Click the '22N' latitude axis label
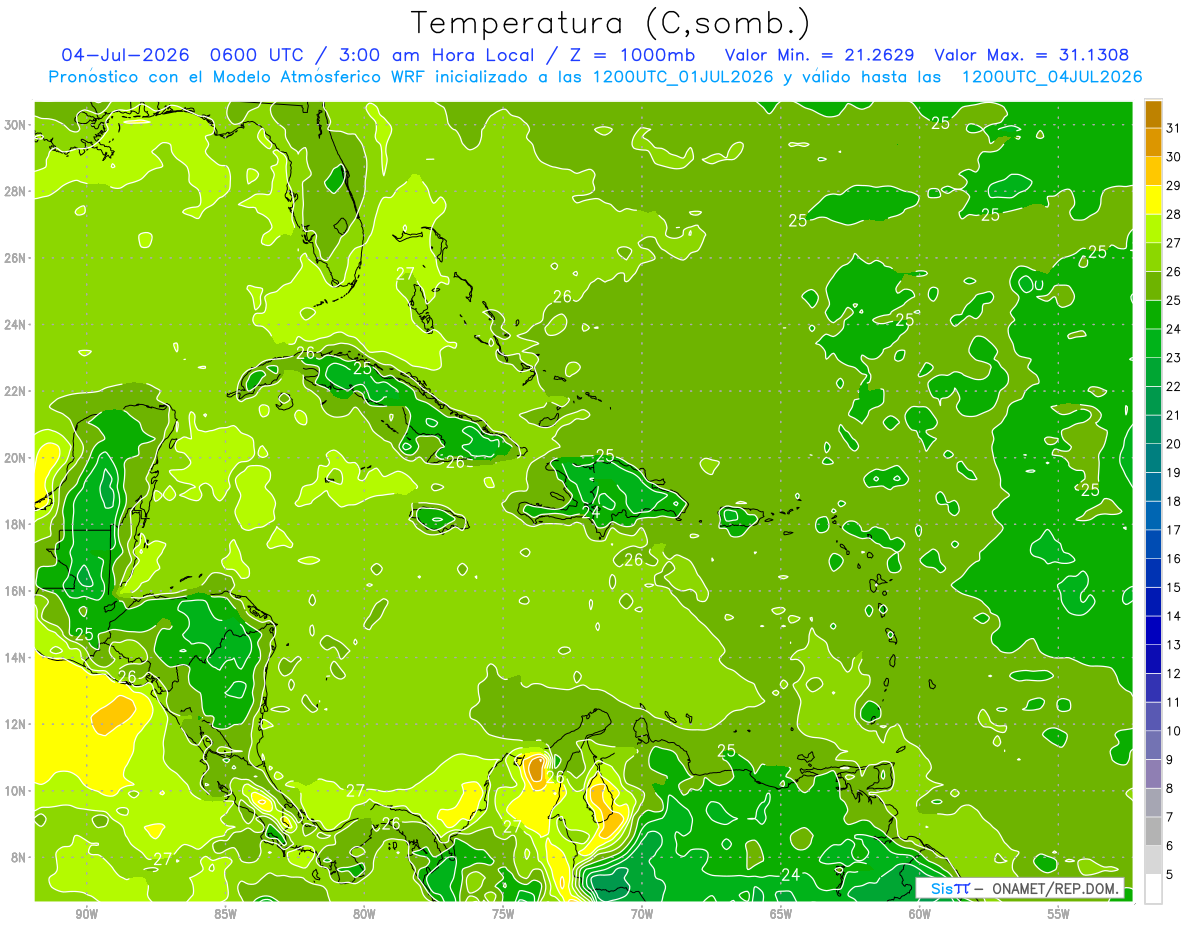 [x=17, y=391]
